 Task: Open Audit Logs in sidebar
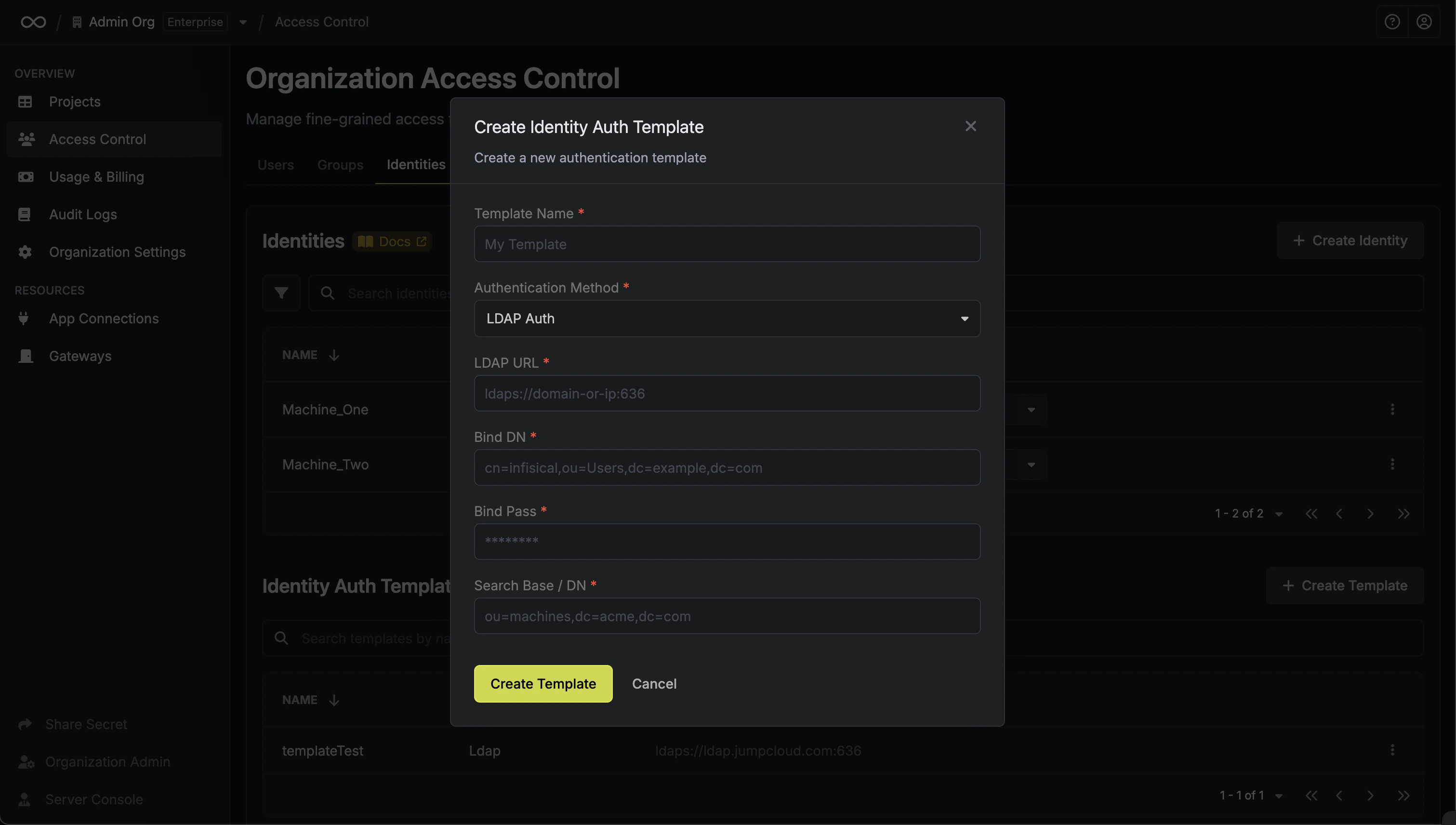point(114,214)
